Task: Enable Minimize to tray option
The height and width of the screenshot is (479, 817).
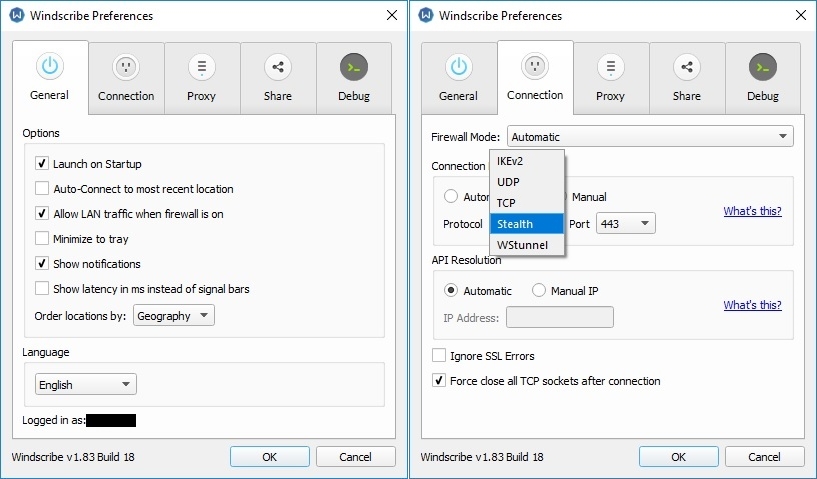Action: (x=42, y=238)
